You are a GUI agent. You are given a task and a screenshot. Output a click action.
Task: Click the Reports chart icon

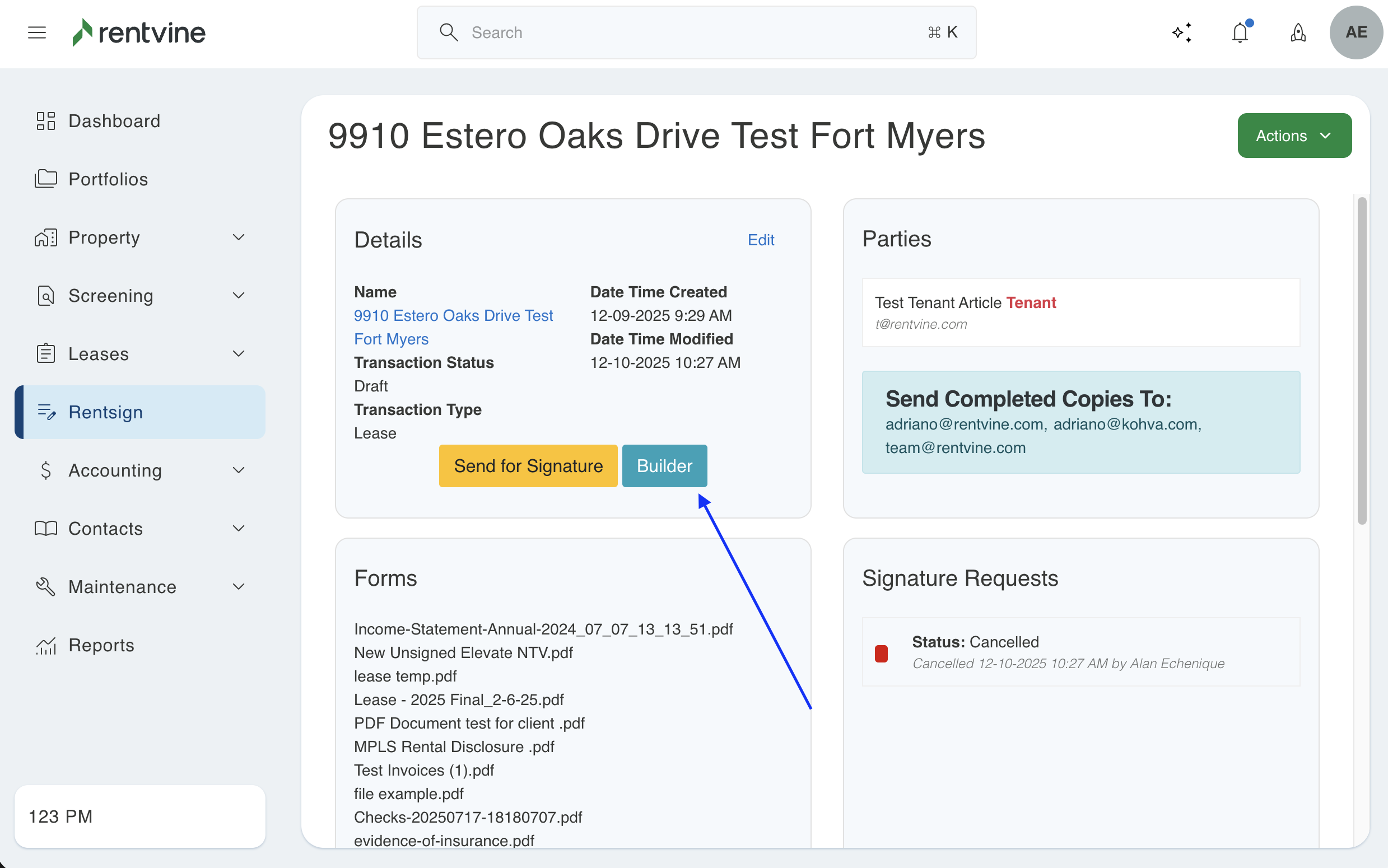[46, 645]
